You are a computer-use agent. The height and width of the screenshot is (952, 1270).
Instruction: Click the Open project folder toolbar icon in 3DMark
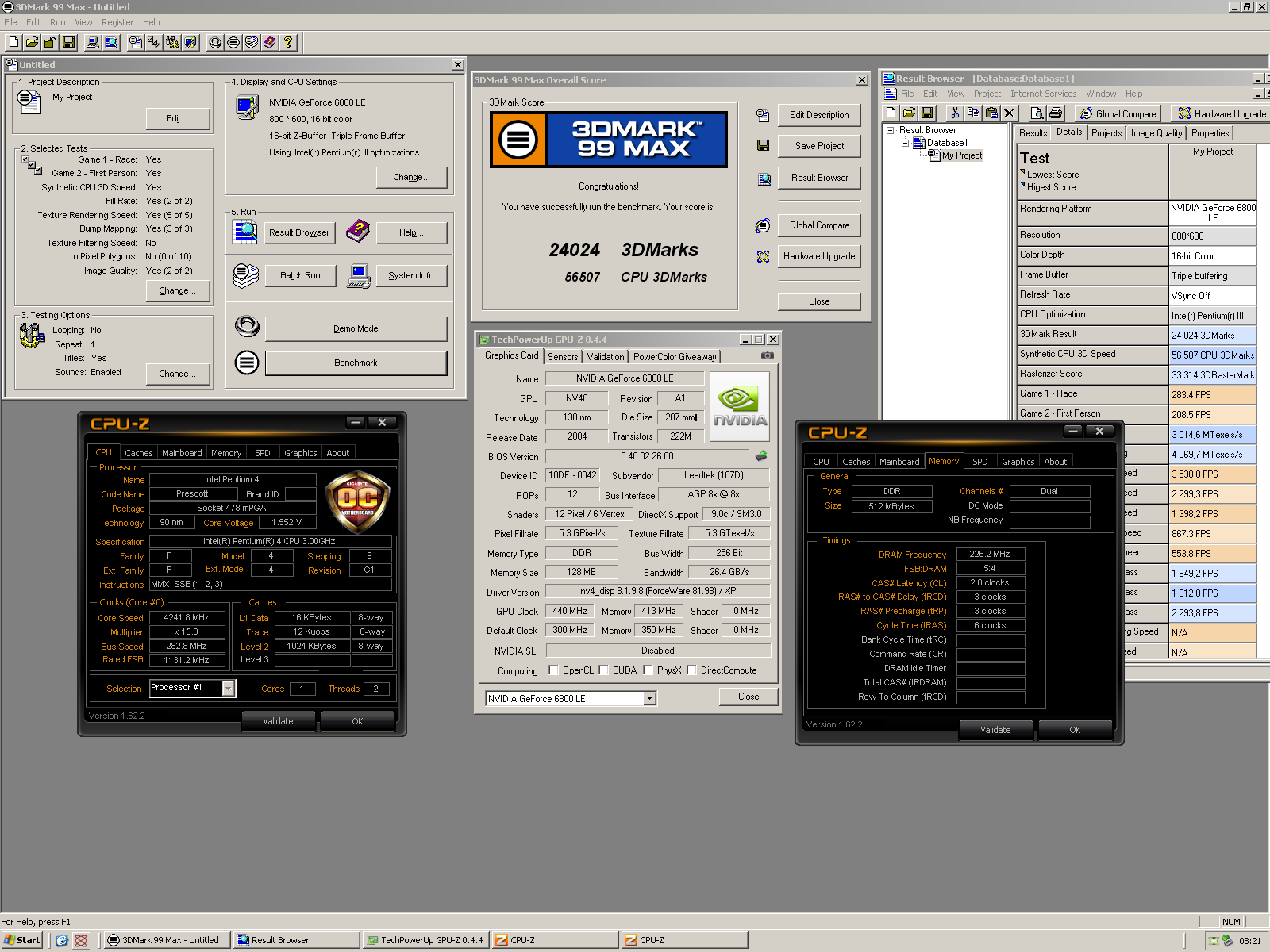pyautogui.click(x=33, y=42)
